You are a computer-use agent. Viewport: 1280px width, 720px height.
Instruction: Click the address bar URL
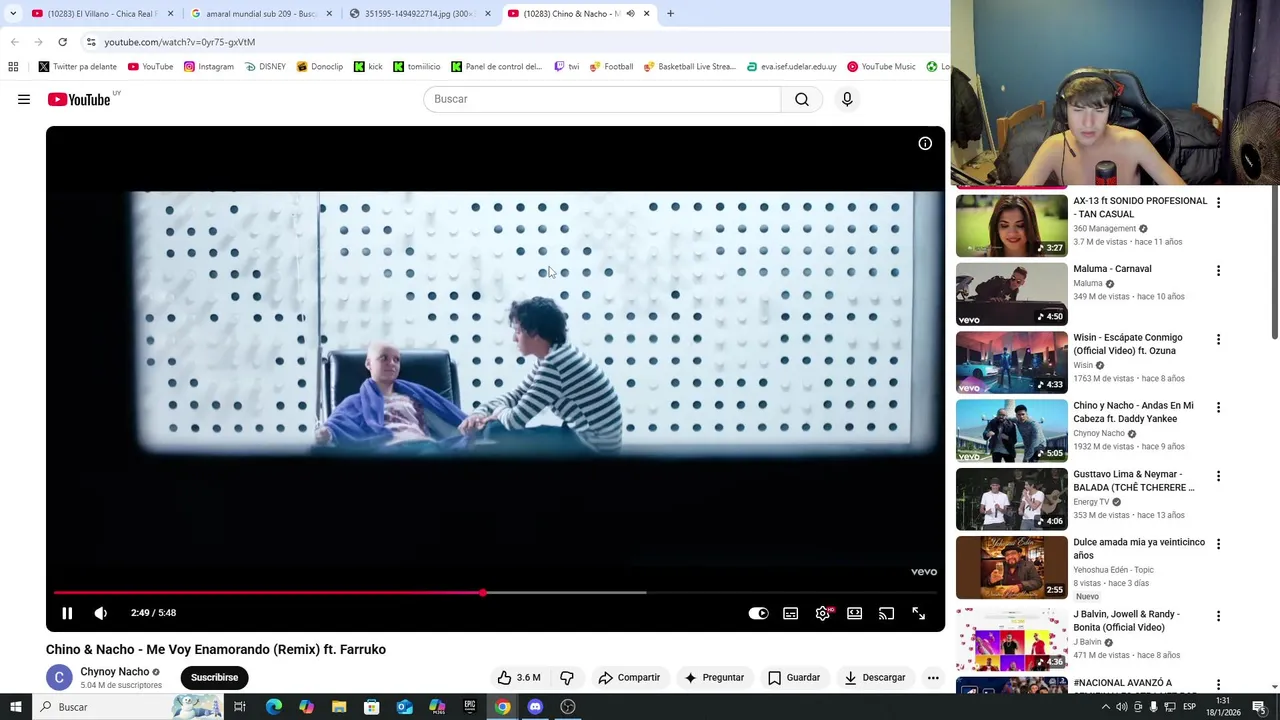[180, 42]
